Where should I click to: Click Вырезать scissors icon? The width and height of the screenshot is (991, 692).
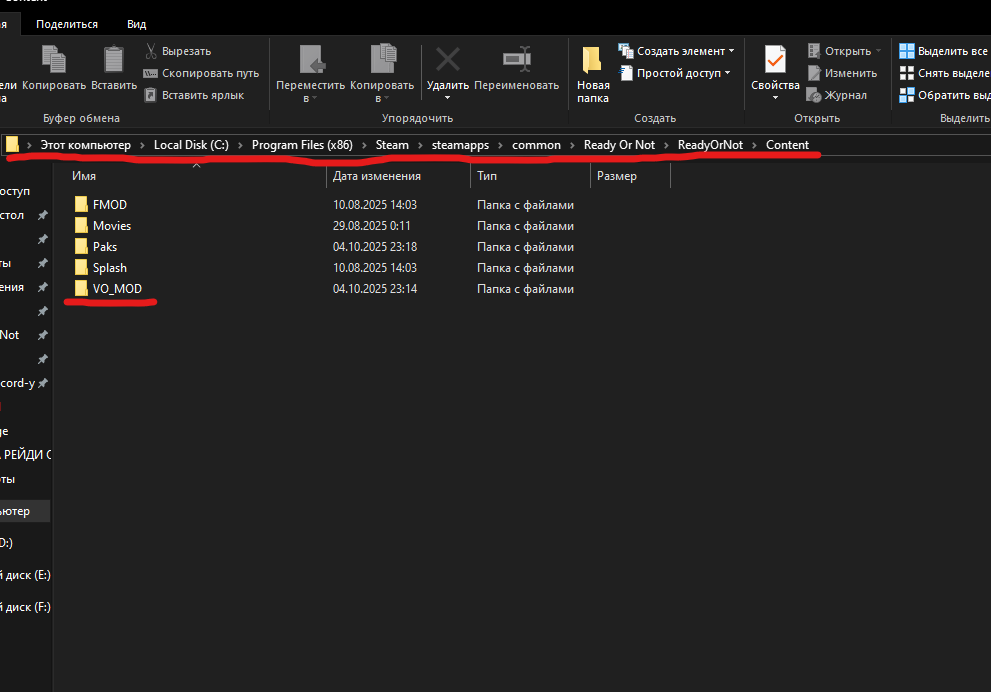point(151,51)
